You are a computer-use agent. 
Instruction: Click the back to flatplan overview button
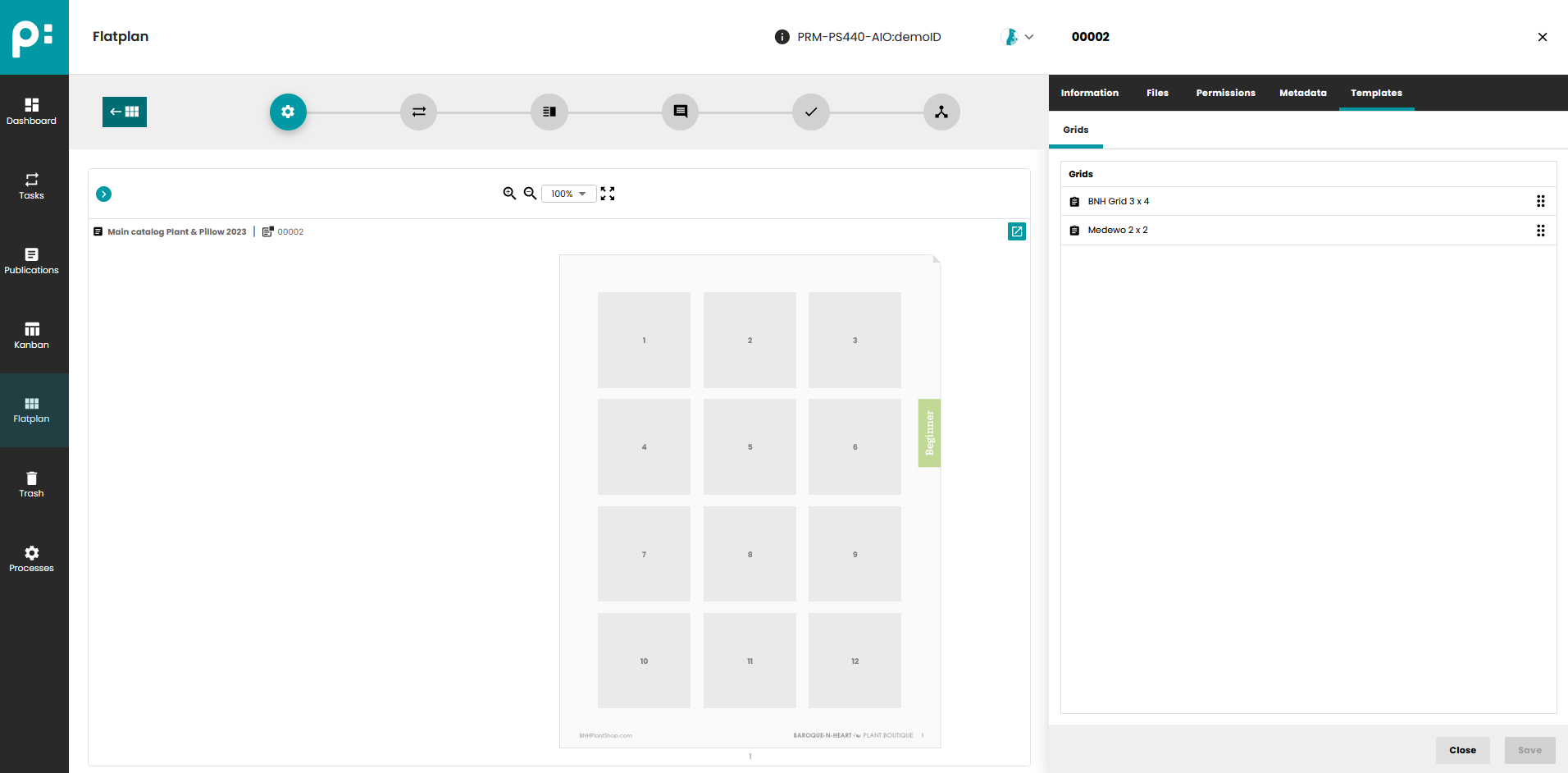125,112
